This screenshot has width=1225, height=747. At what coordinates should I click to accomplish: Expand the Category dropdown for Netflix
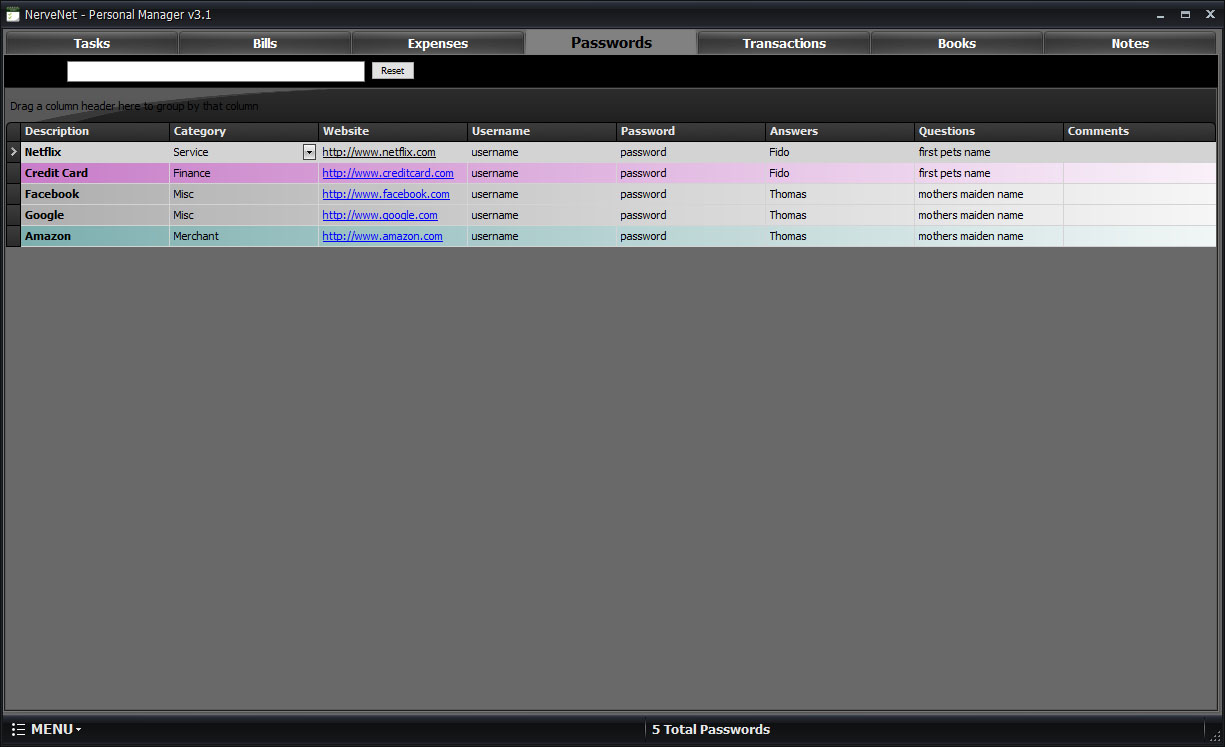click(x=309, y=152)
